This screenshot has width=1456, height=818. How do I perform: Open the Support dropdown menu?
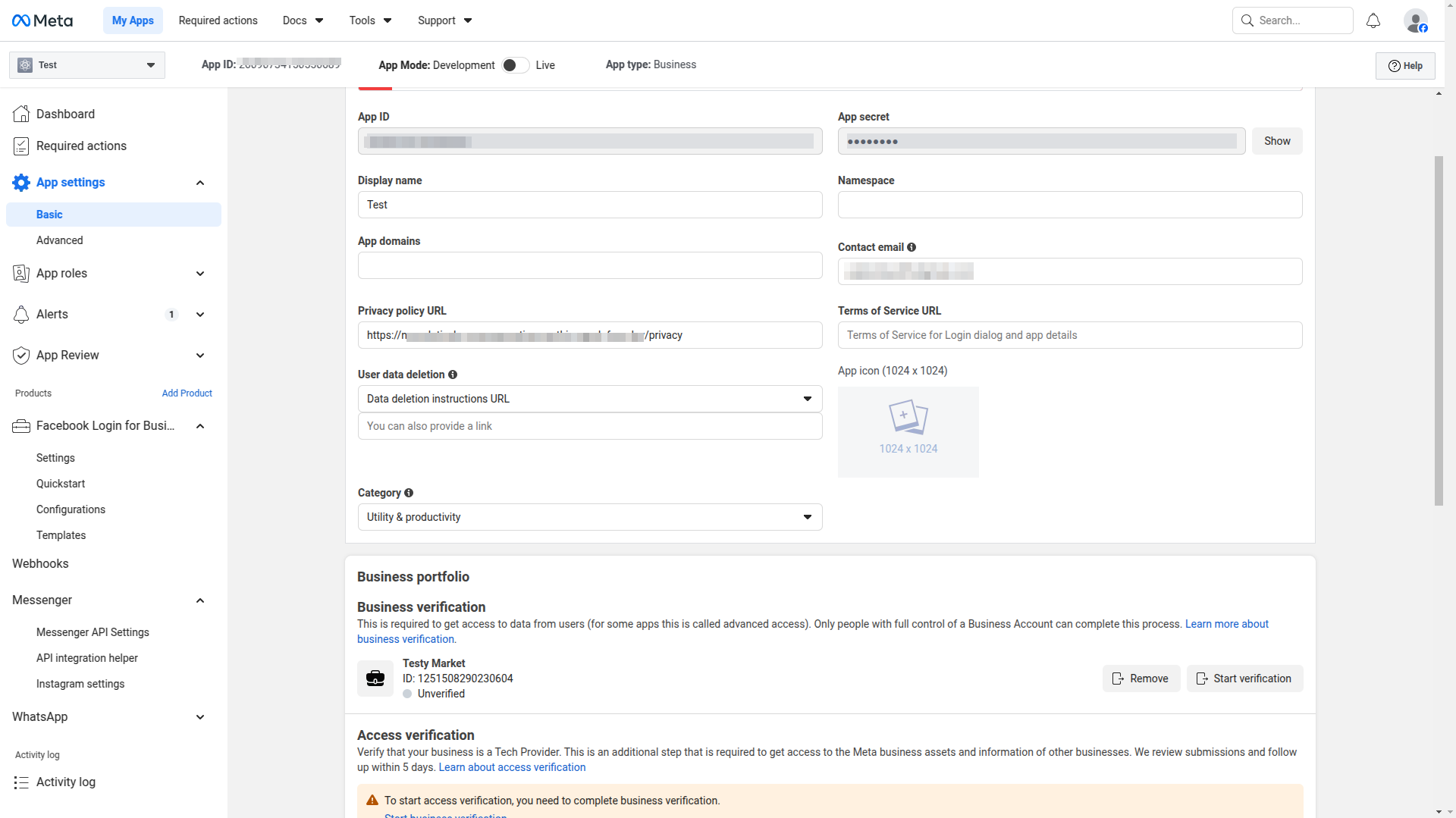pyautogui.click(x=444, y=20)
